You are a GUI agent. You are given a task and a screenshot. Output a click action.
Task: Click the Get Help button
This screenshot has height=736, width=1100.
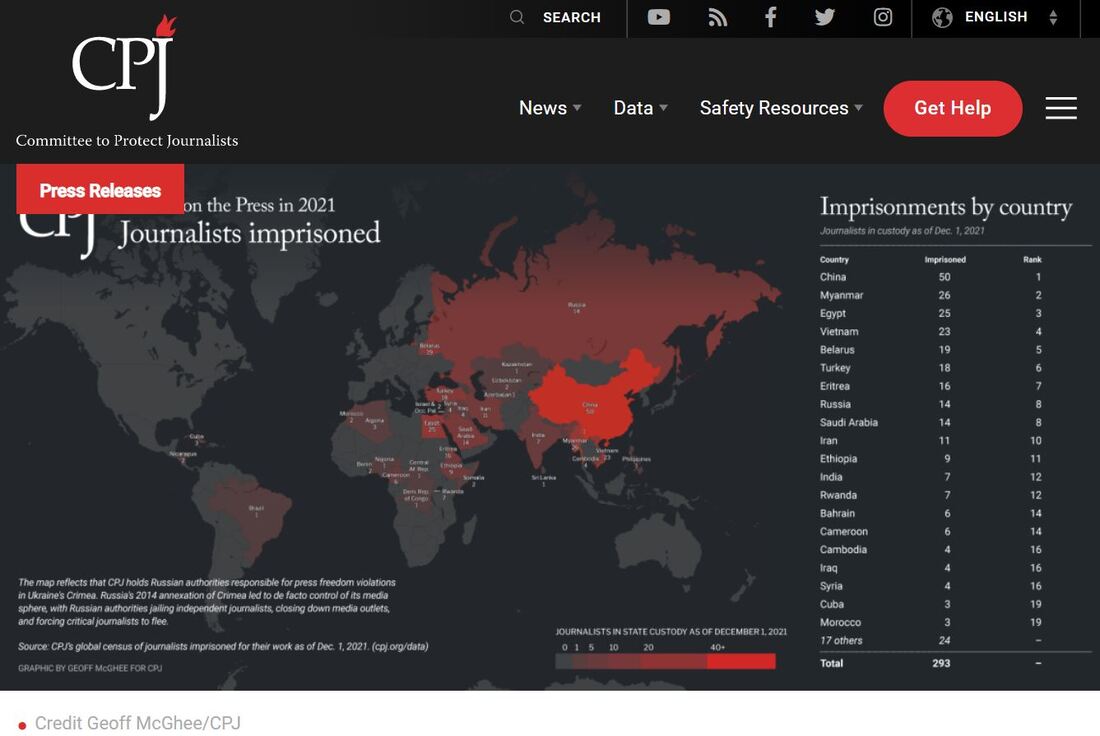(x=953, y=108)
